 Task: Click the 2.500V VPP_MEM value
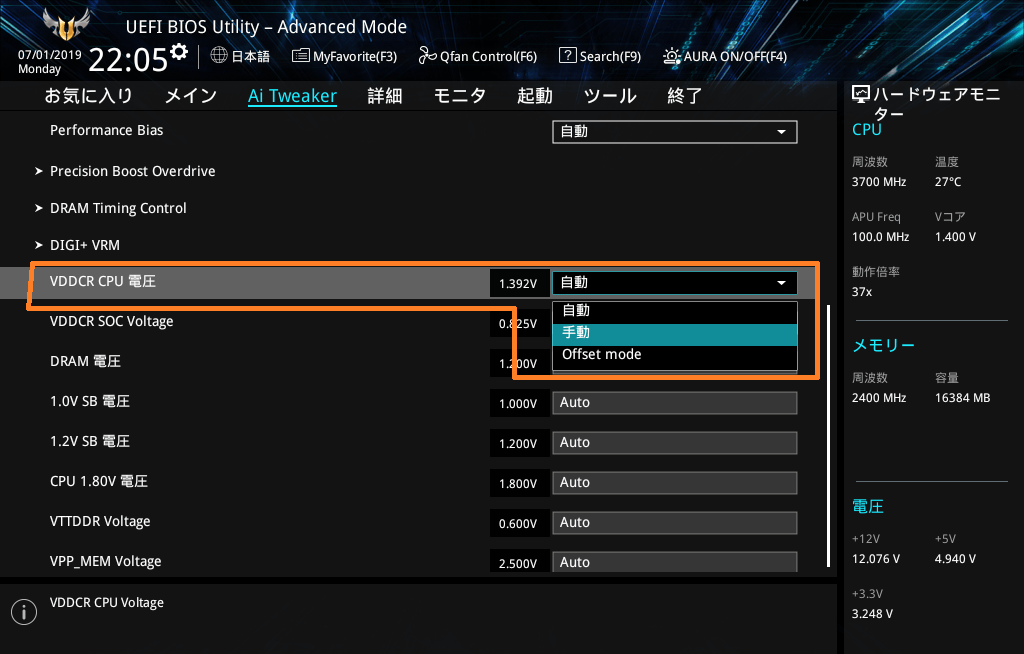(518, 563)
